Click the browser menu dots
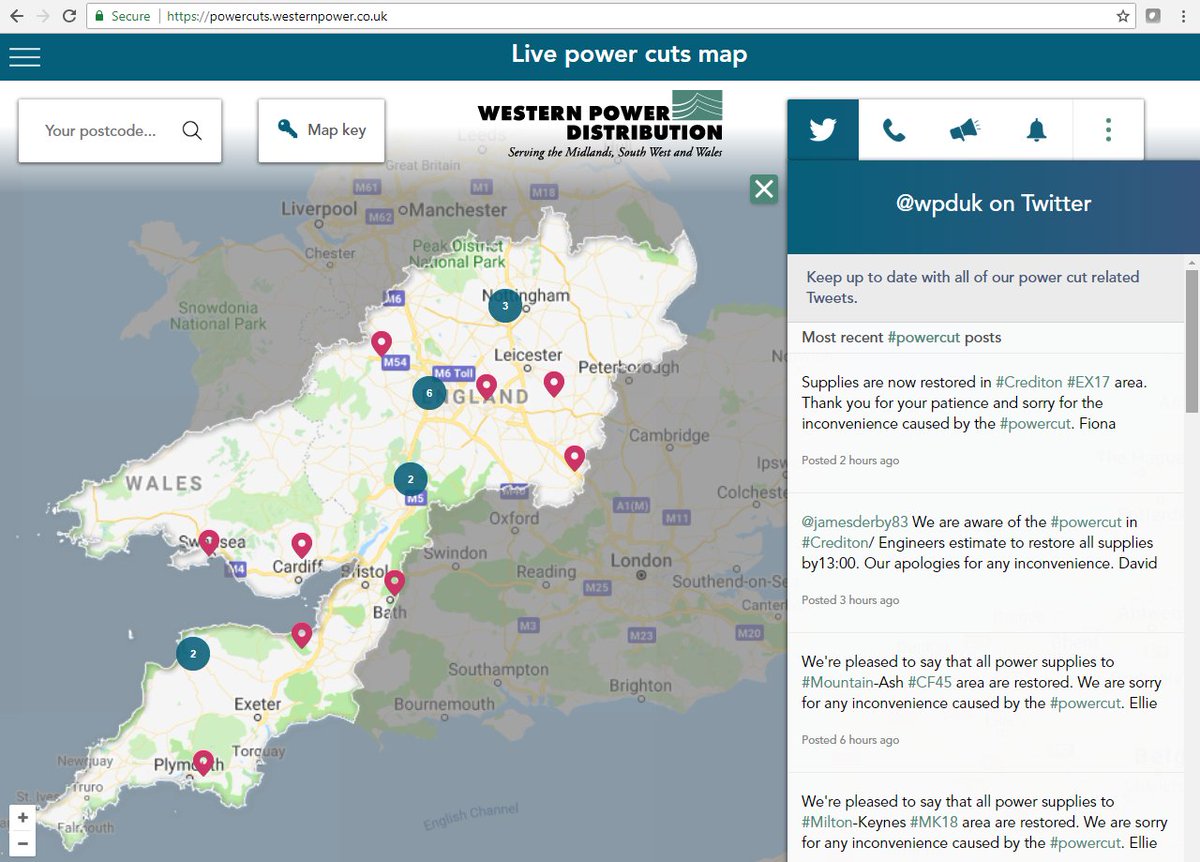Screen dimensions: 1200x862 (x=1183, y=16)
